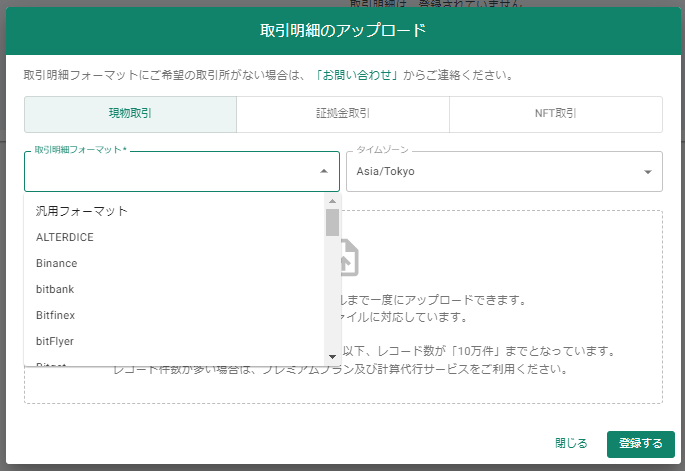Viewport: 685px width, 471px height.
Task: Select the 現物取引 tab
Action: 130,114
